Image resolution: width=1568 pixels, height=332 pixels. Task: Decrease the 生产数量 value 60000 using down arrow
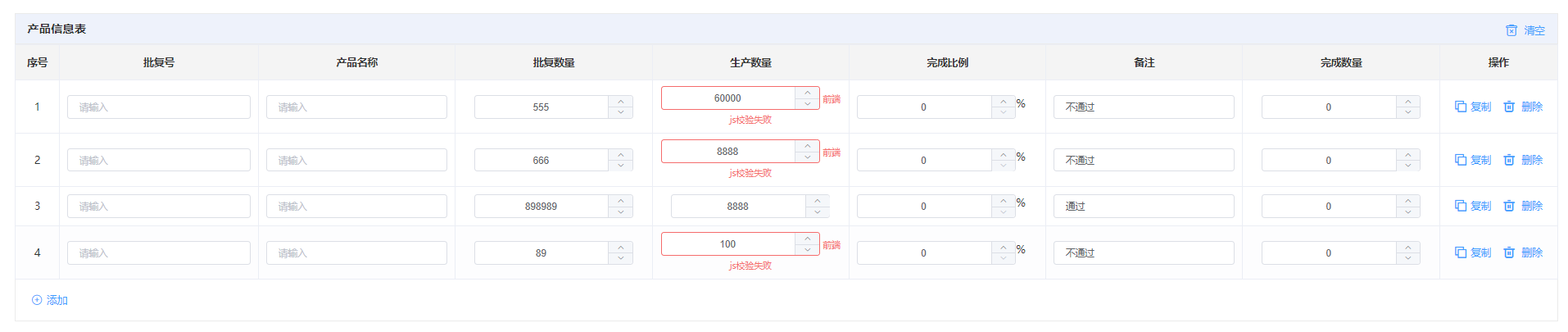[x=808, y=103]
